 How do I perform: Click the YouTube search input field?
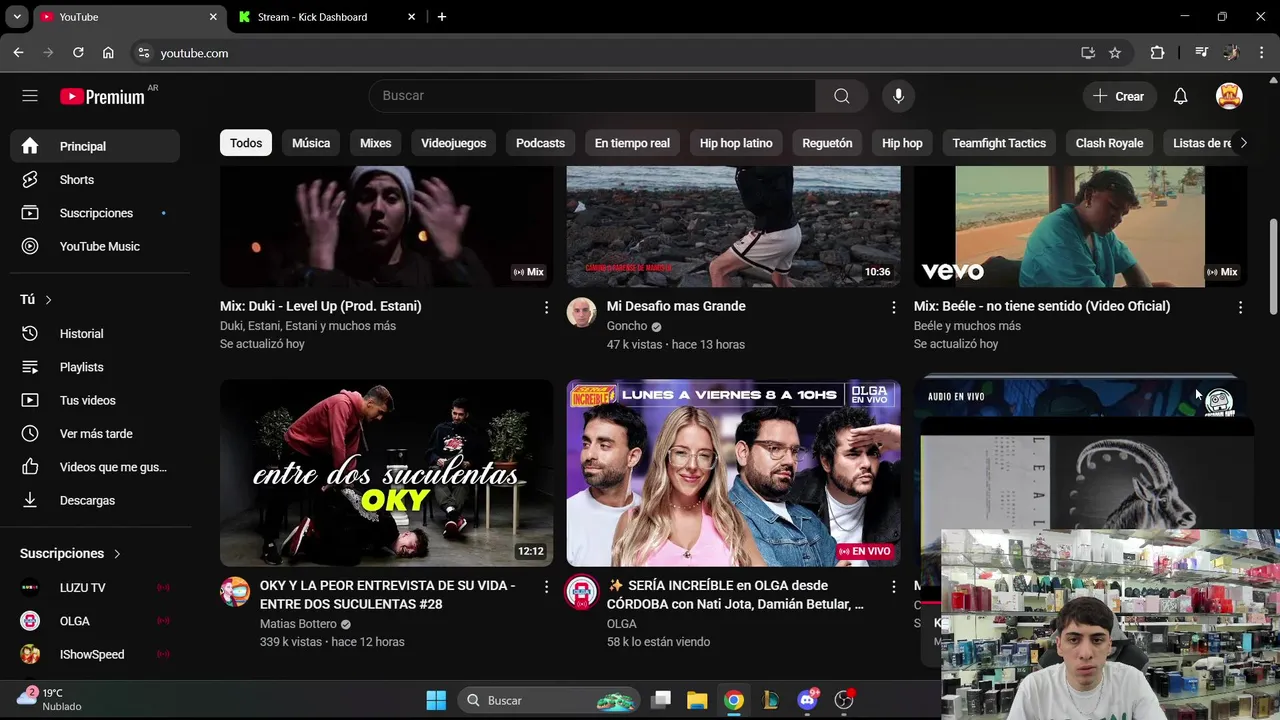click(592, 96)
